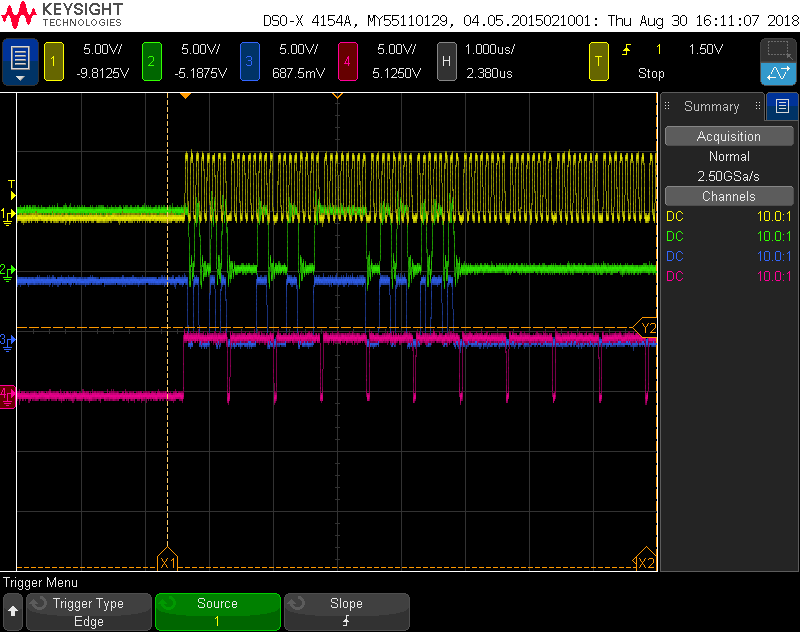
Task: Grab the left handle of Summary panel
Action: [x=667, y=106]
